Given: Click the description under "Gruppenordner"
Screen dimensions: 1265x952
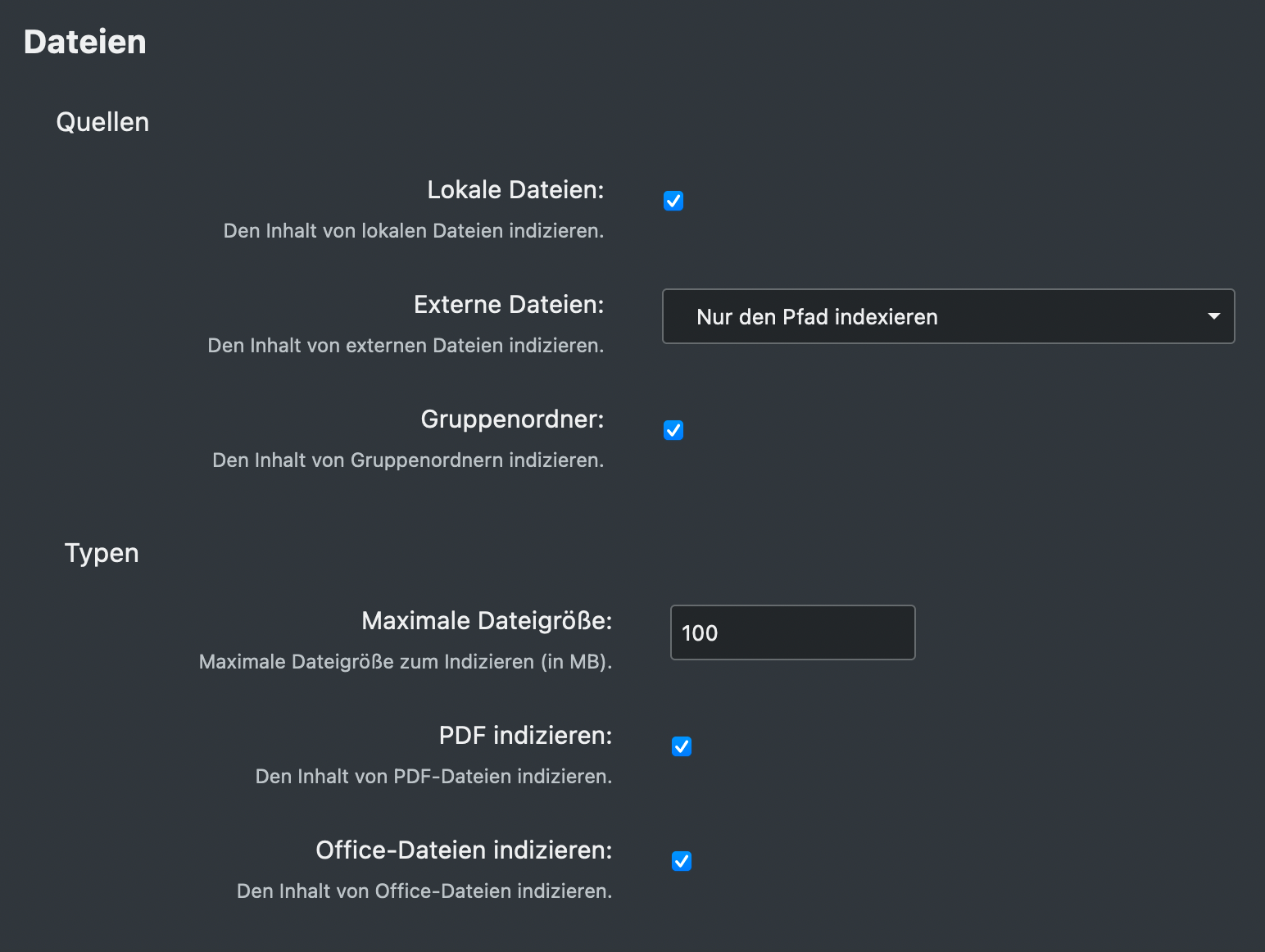Looking at the screenshot, I should pyautogui.click(x=407, y=460).
